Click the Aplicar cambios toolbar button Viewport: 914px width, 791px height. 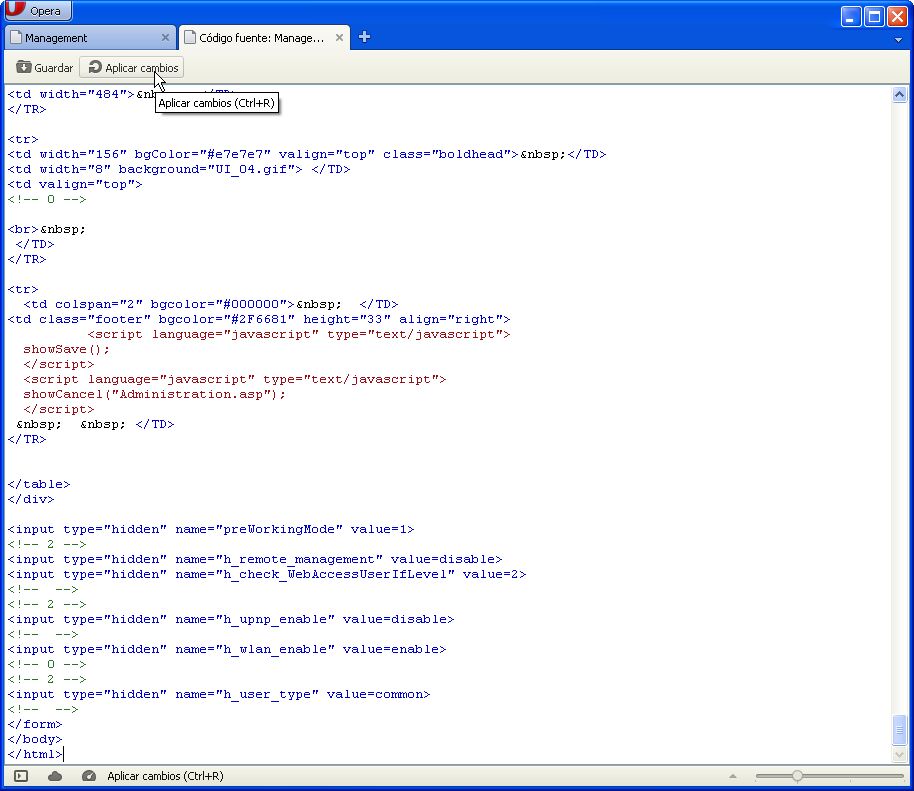pos(132,68)
